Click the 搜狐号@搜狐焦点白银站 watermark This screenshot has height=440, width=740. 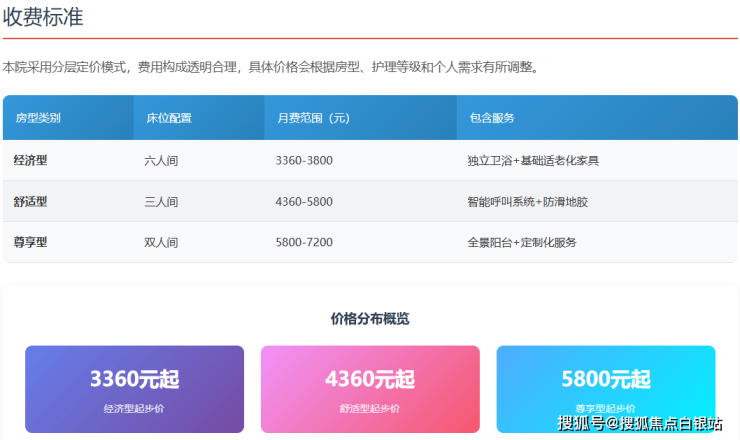(640, 423)
